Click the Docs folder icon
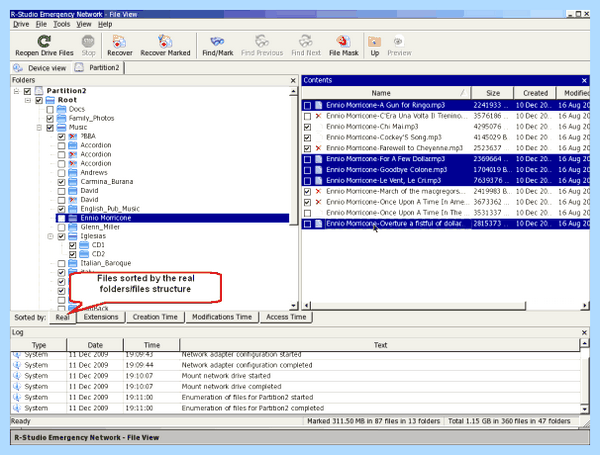Image resolution: width=600 pixels, height=455 pixels. (61, 109)
